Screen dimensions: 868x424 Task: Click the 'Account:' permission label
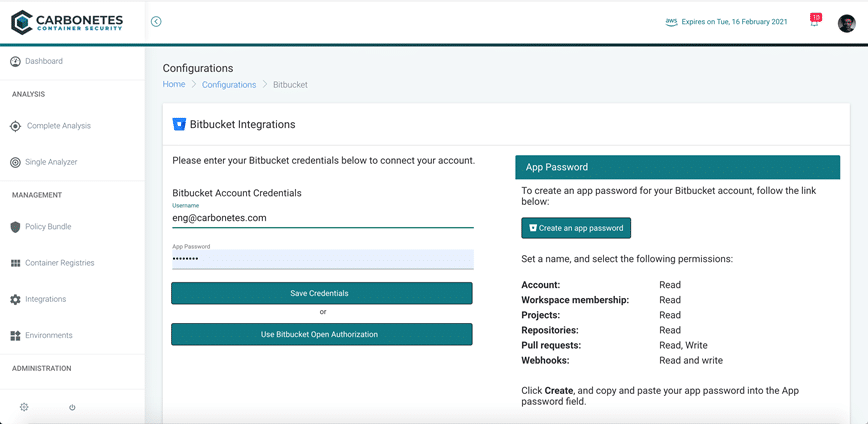pyautogui.click(x=541, y=285)
